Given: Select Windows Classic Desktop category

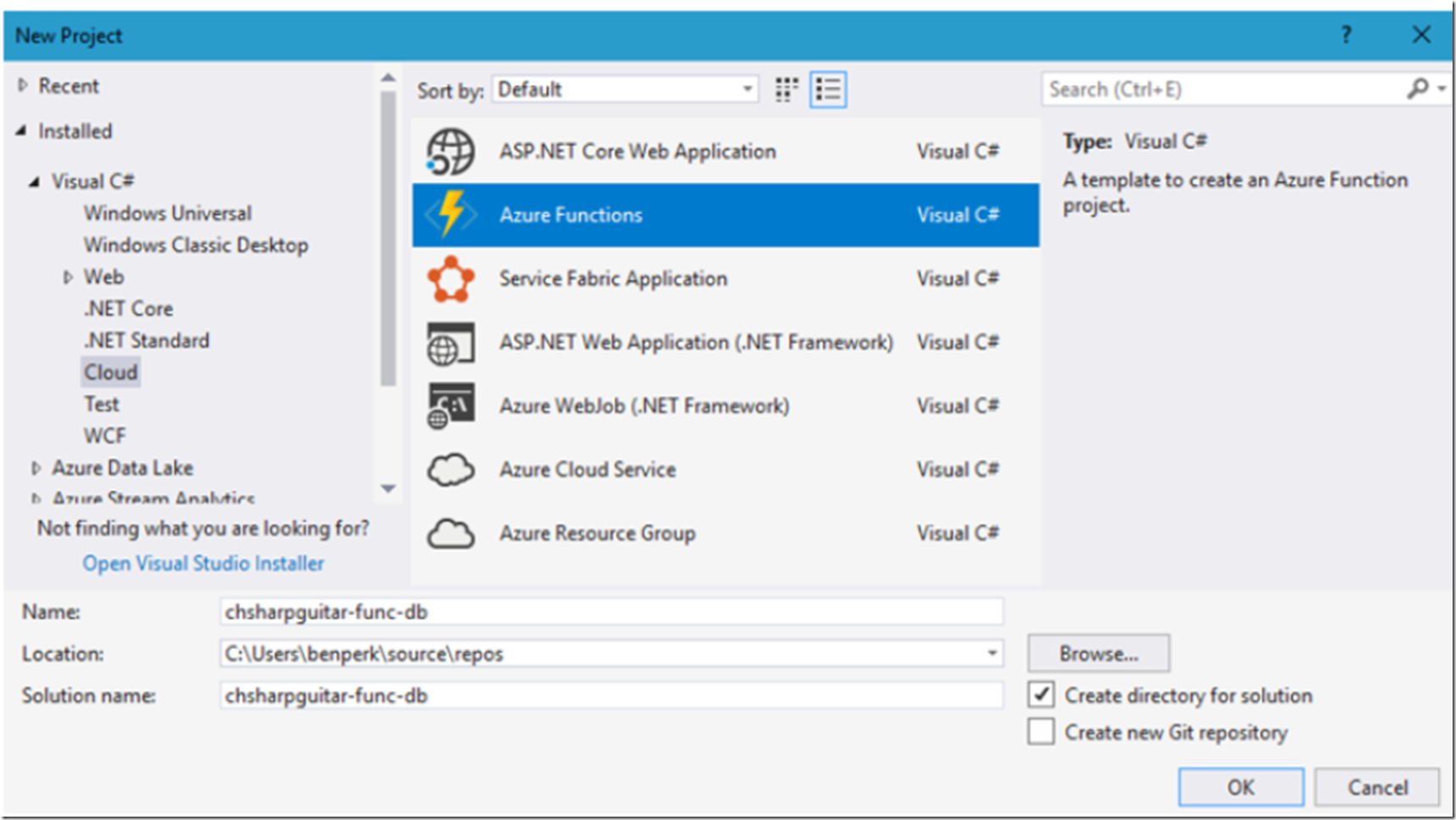Looking at the screenshot, I should [x=196, y=245].
